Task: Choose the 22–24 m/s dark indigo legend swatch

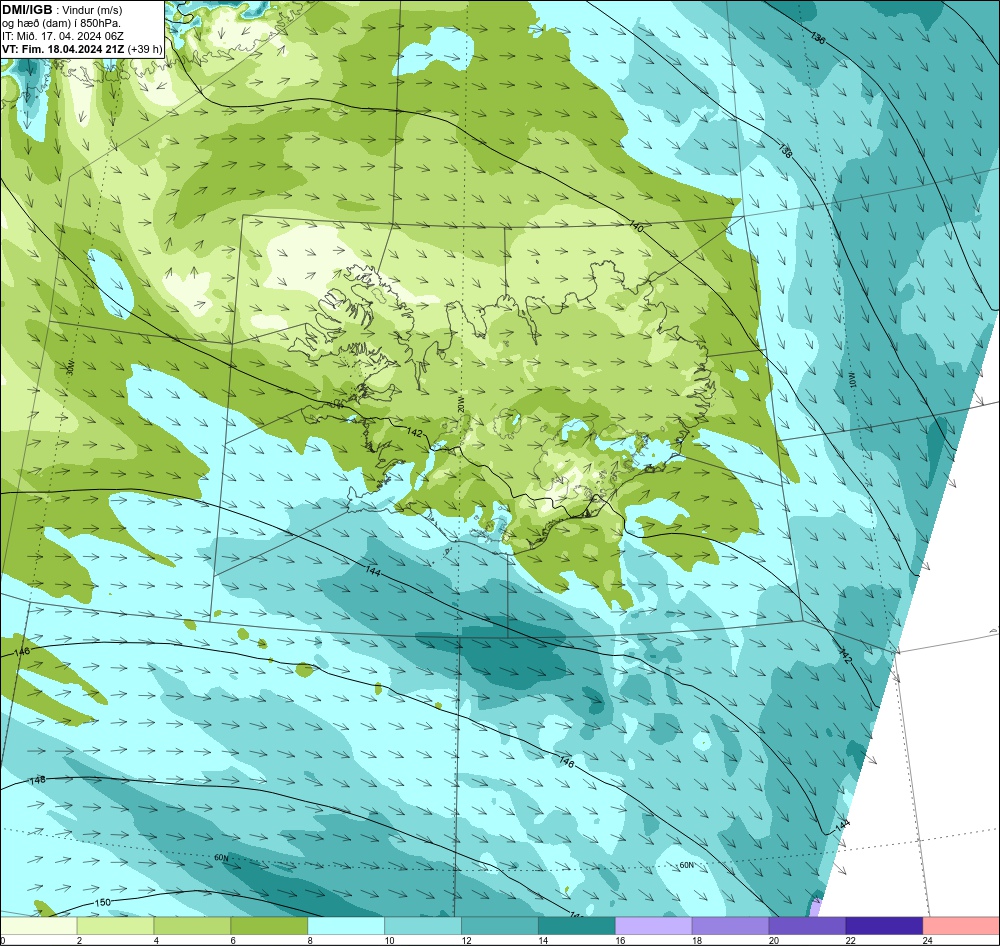Action: click(884, 926)
